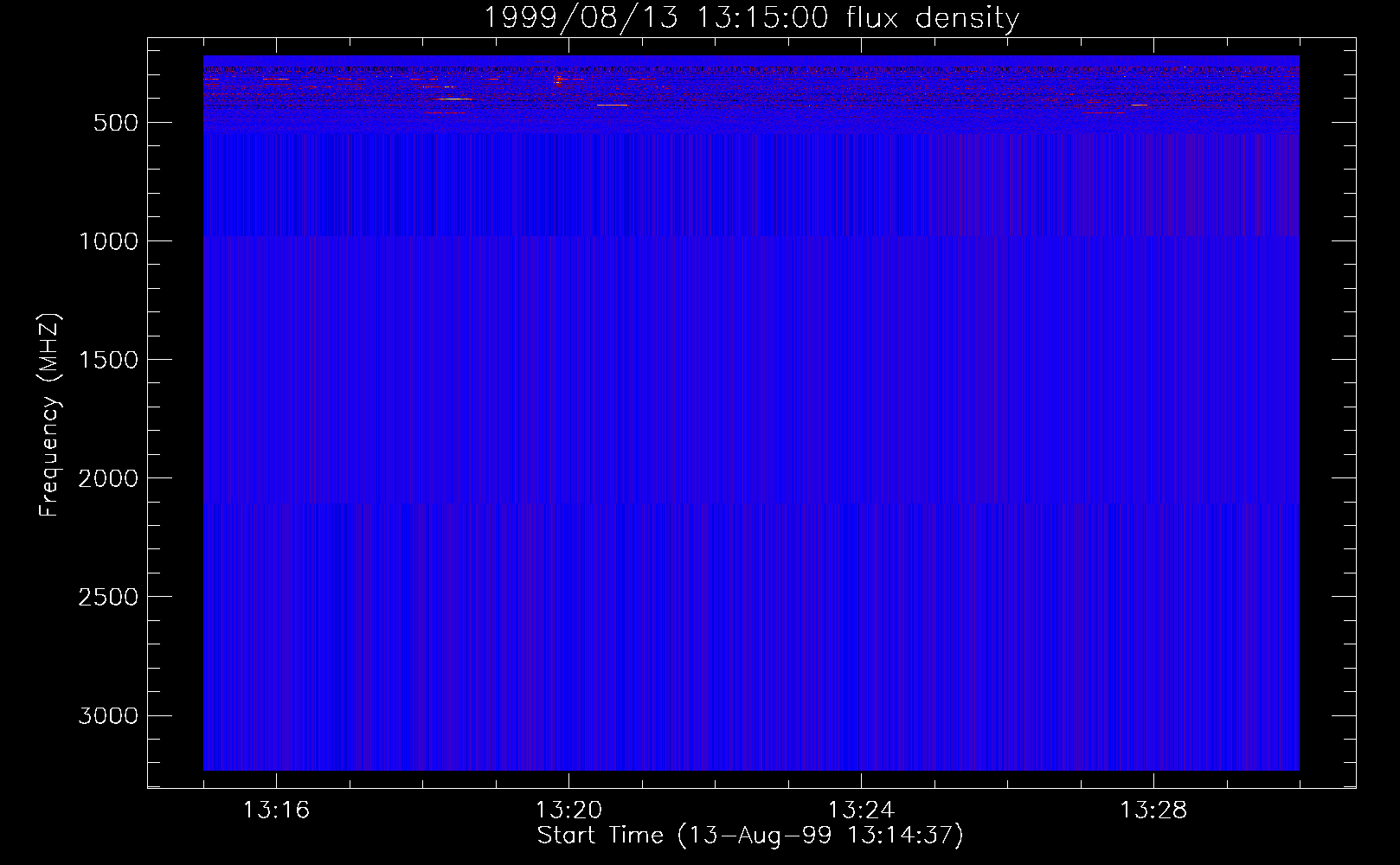This screenshot has height=865, width=1400.
Task: Click the 13:16 time tick label
Action: (x=276, y=811)
